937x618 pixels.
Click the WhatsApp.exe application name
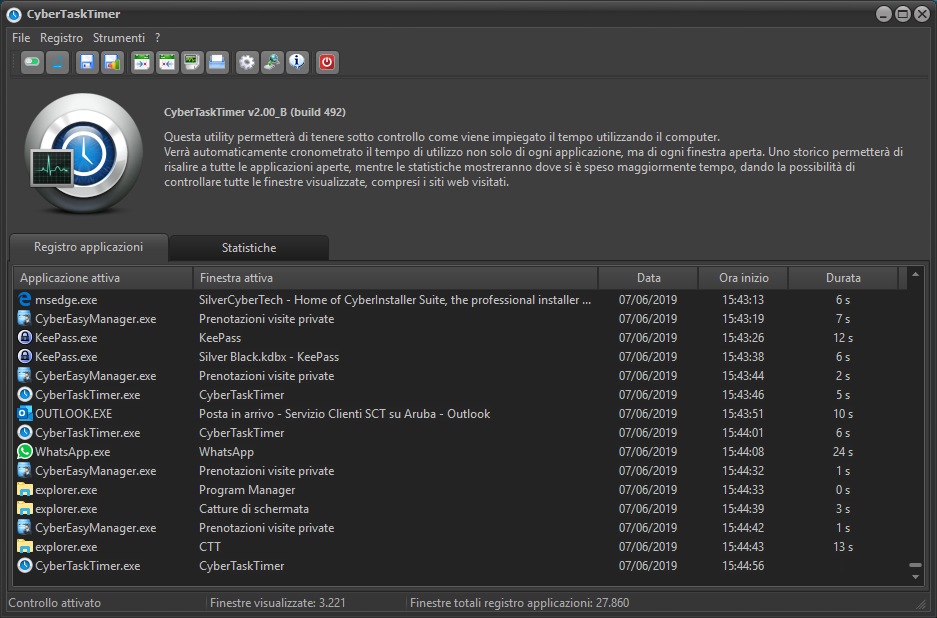(x=72, y=452)
